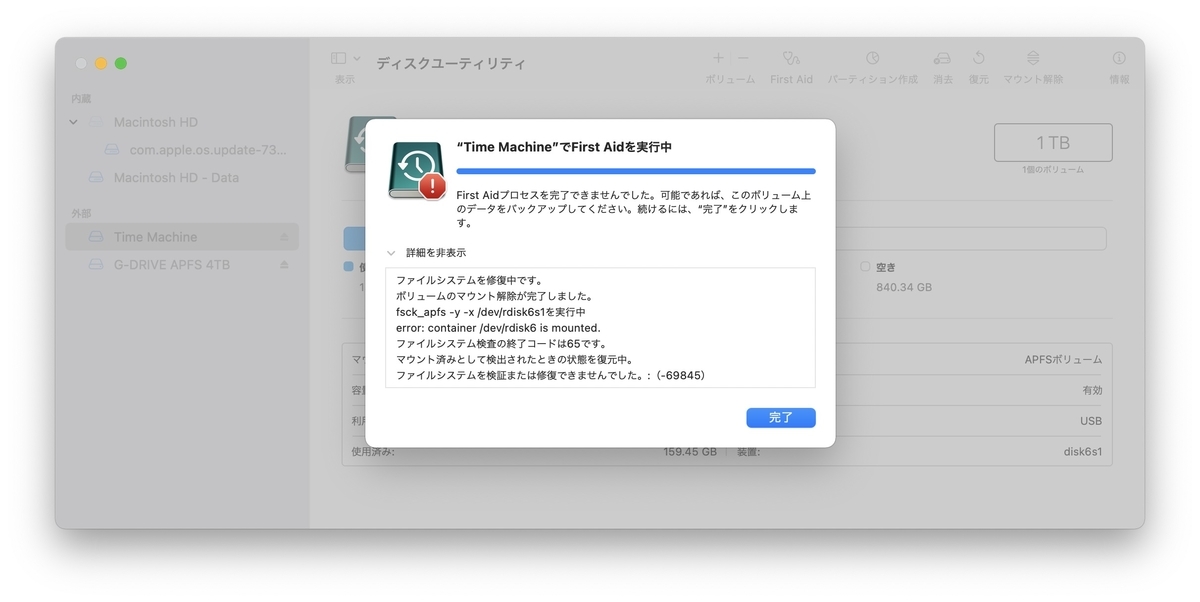Screen dimensions: 1200x602
Task: Click the 外部 sidebar section header
Action: (x=81, y=214)
